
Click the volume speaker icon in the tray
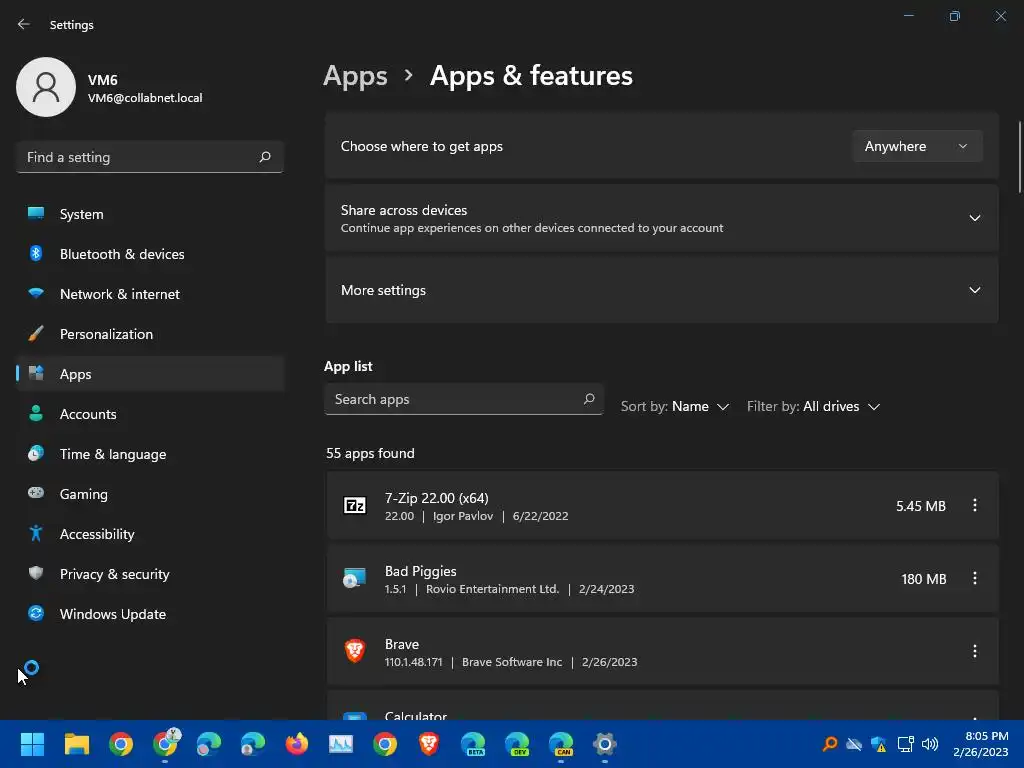pyautogui.click(x=930, y=744)
